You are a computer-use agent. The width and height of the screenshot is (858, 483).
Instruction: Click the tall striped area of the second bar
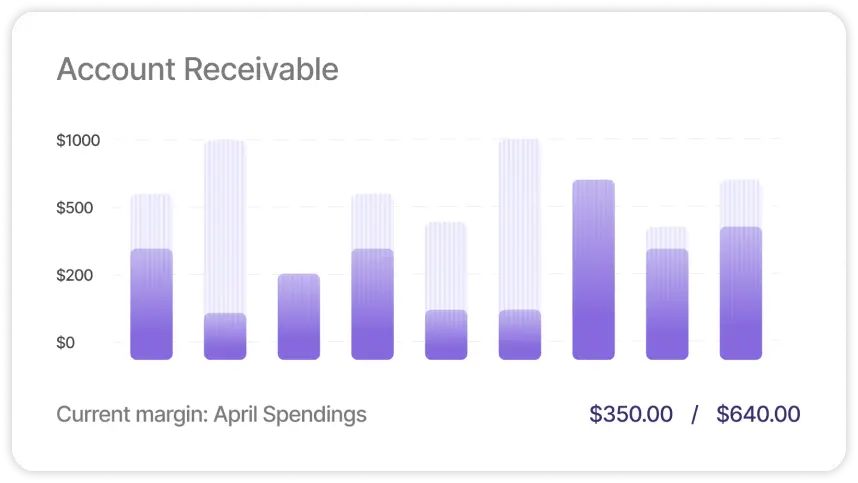pyautogui.click(x=225, y=225)
